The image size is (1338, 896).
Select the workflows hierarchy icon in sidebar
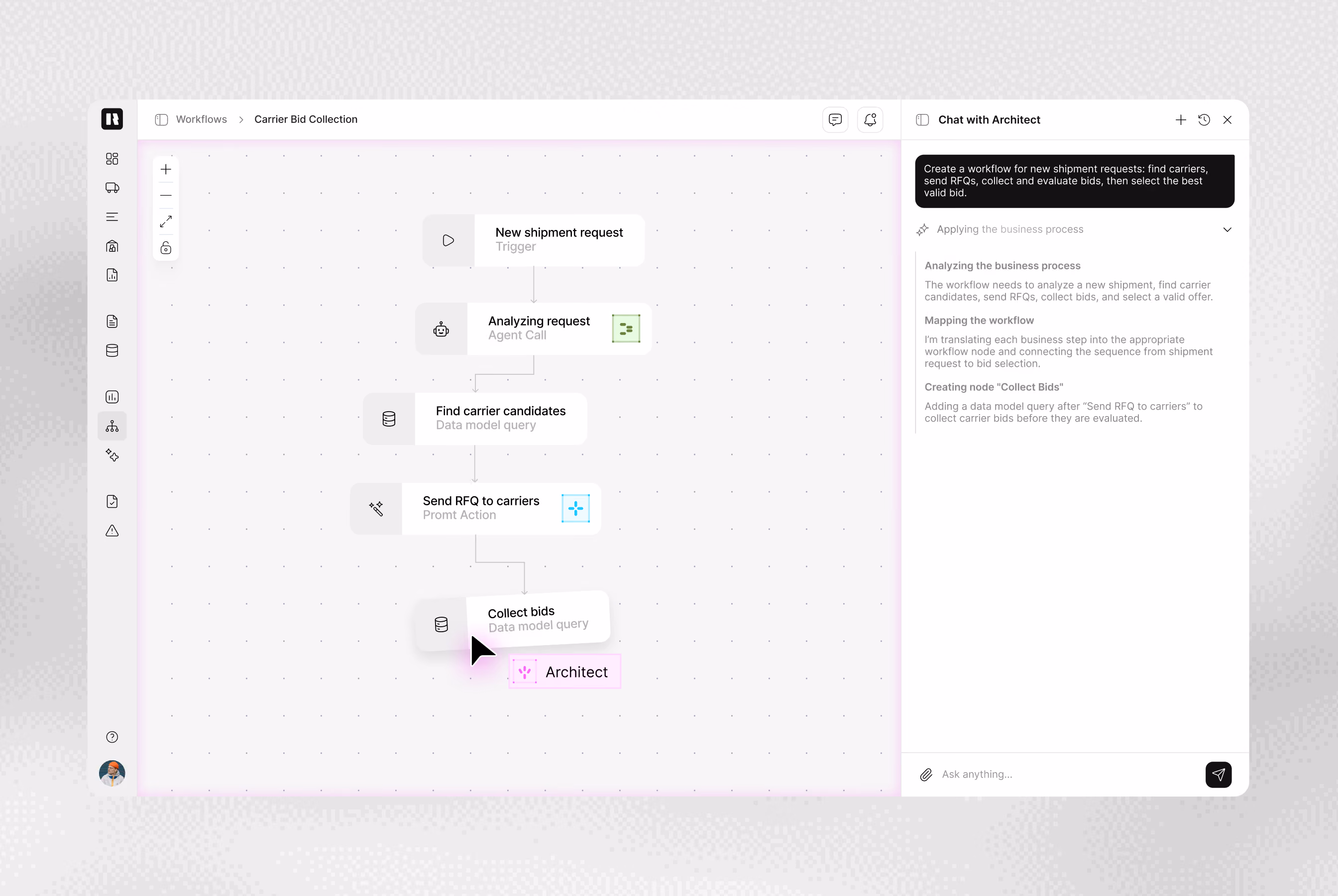point(112,426)
